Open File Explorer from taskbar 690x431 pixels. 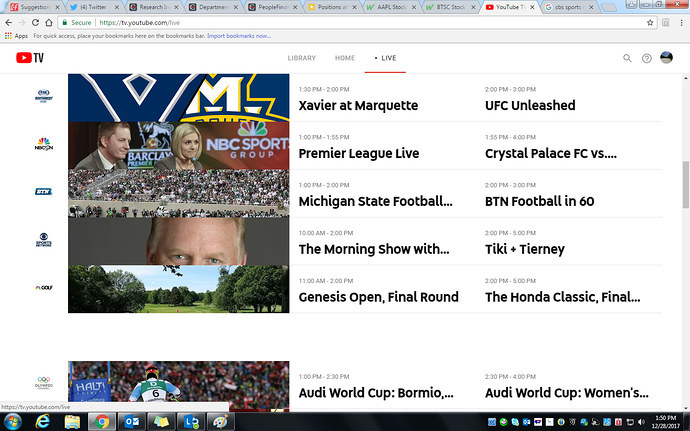pyautogui.click(x=72, y=422)
